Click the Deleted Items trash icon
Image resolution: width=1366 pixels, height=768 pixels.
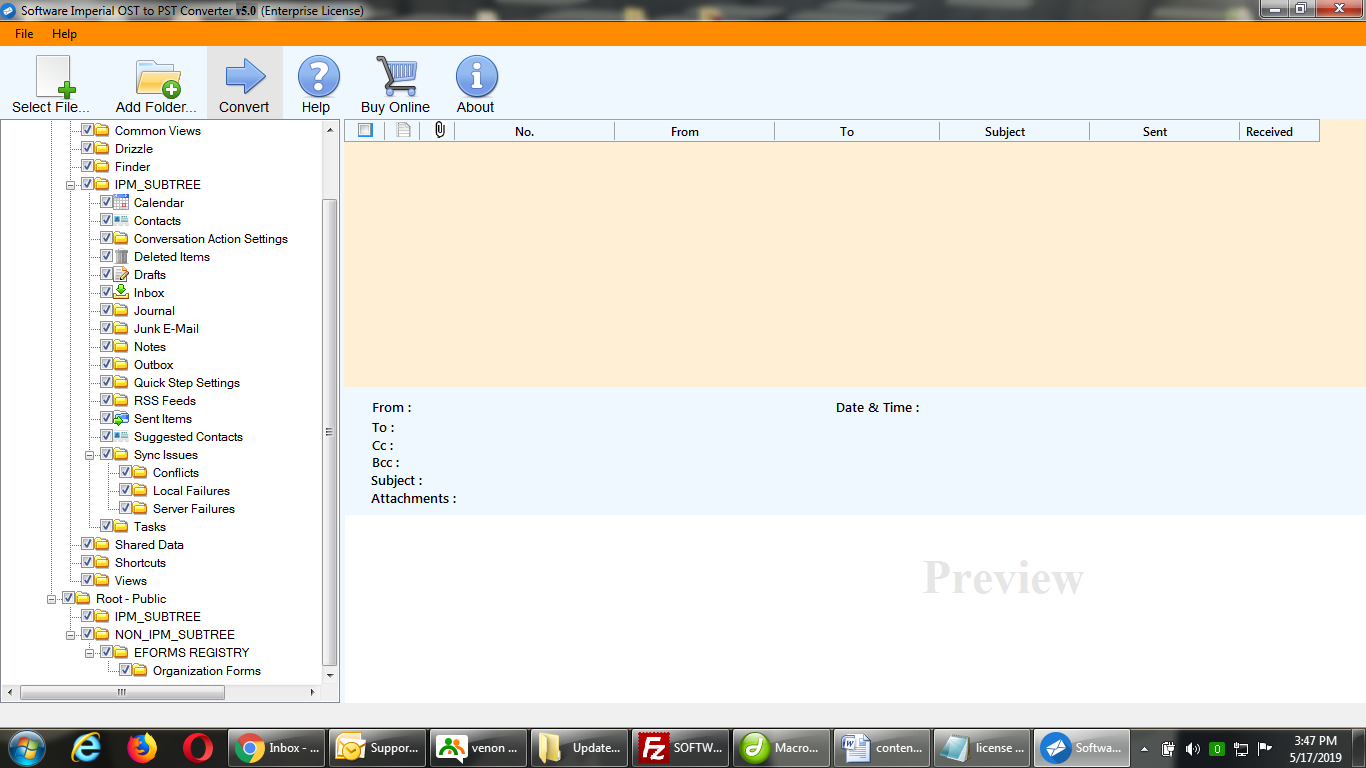coord(121,256)
